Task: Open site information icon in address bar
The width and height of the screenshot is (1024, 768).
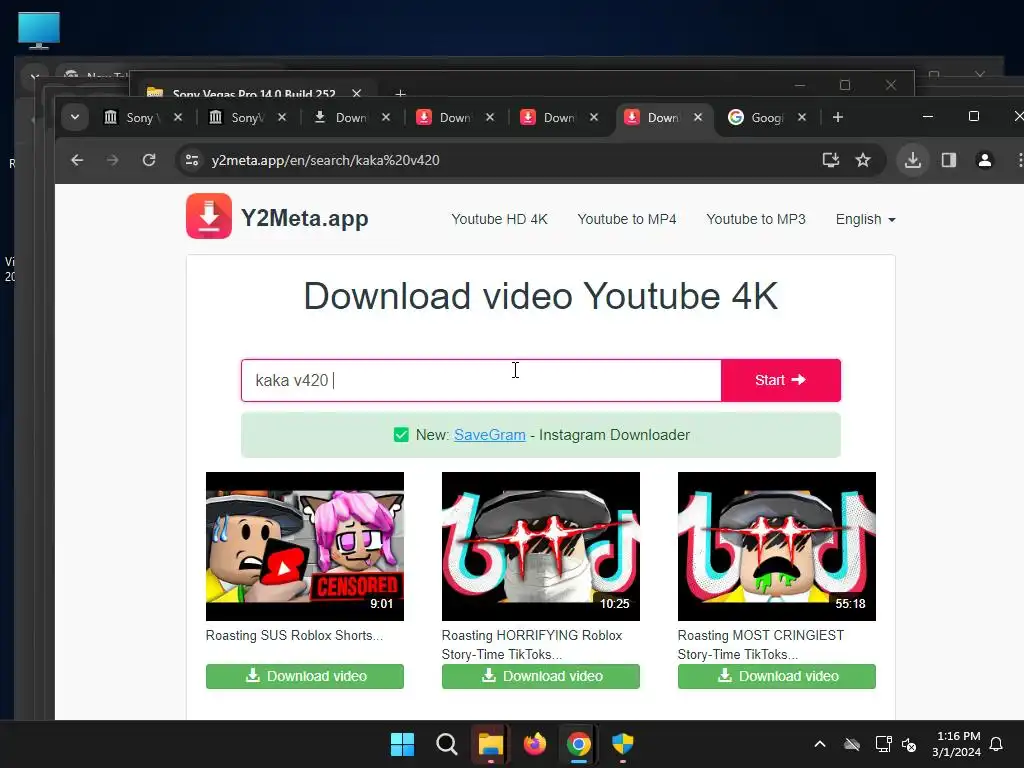Action: pos(192,160)
